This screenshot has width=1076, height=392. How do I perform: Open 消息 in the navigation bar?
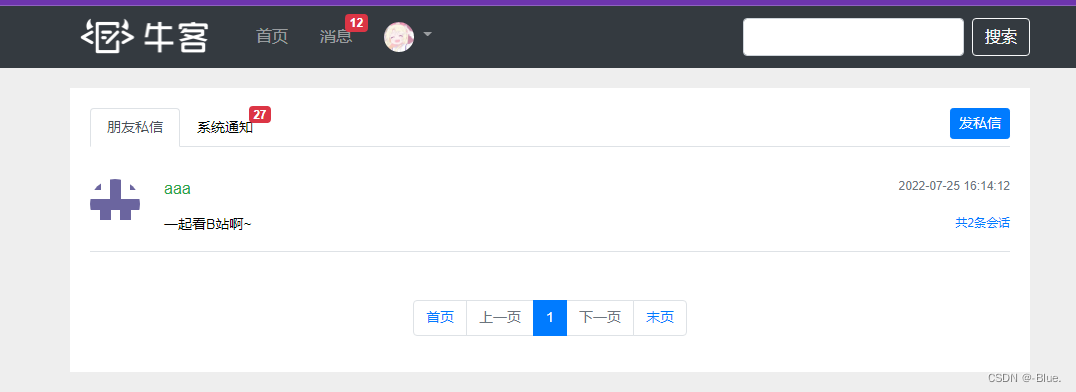[336, 36]
